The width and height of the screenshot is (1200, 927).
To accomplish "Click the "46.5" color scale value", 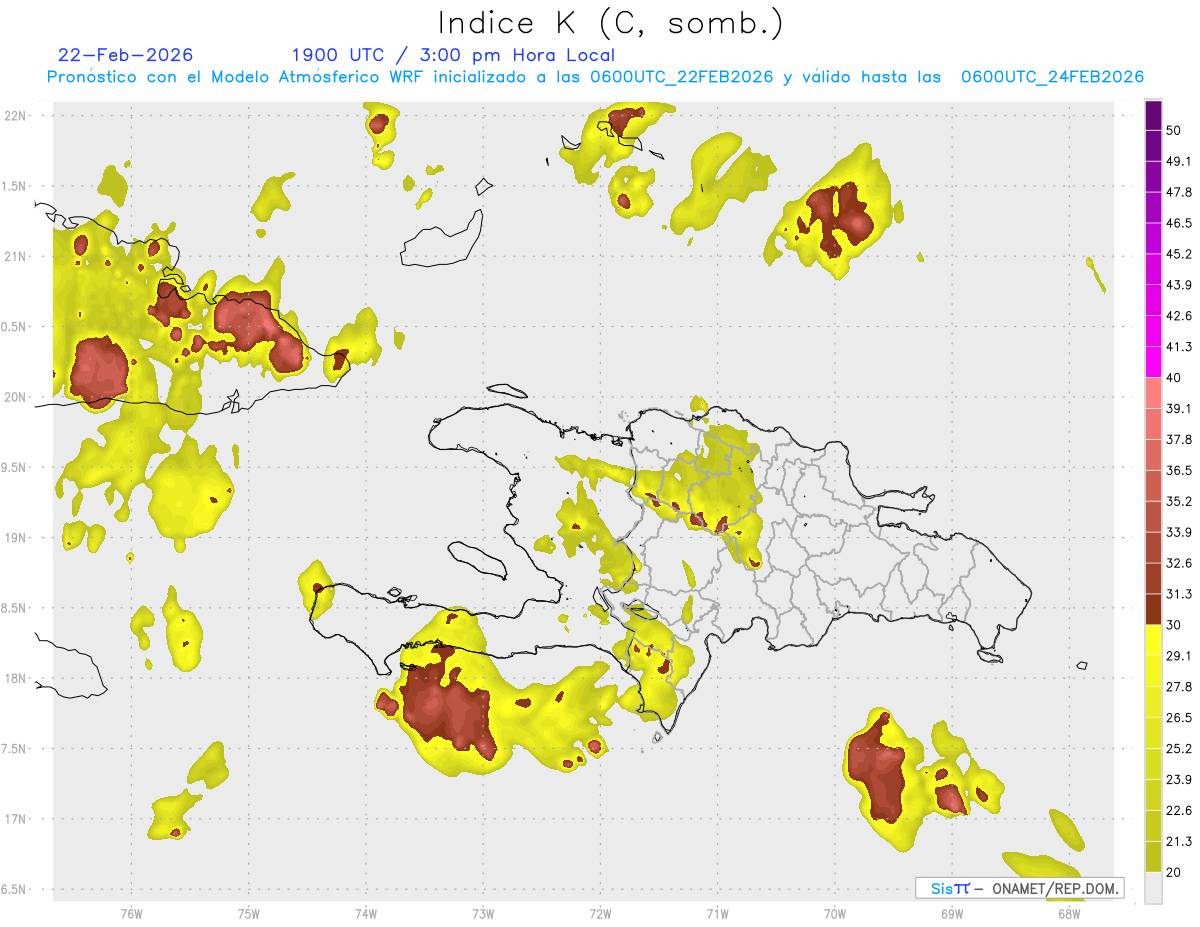I will (x=1179, y=224).
